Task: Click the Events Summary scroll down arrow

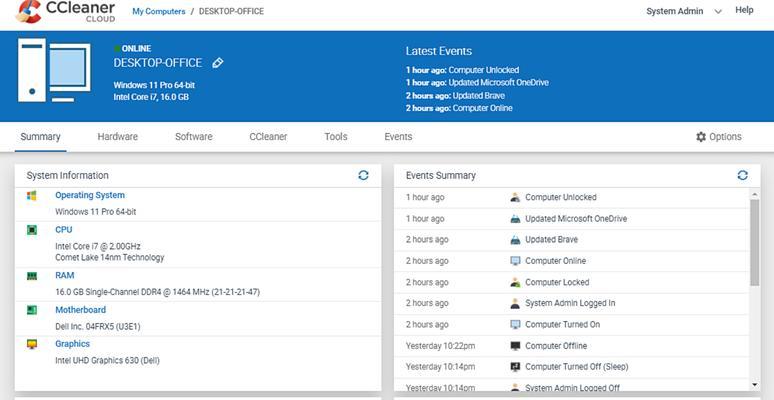Action: point(754,385)
